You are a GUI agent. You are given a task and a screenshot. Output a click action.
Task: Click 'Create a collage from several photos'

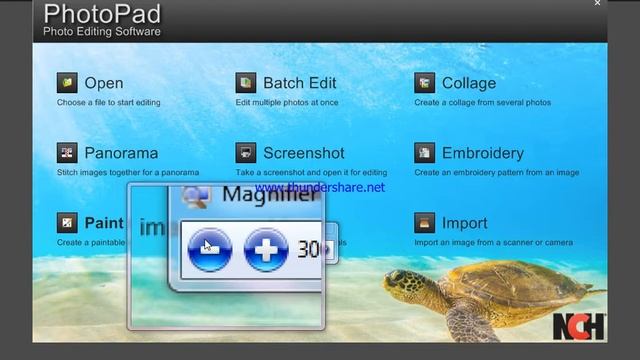pyautogui.click(x=482, y=102)
